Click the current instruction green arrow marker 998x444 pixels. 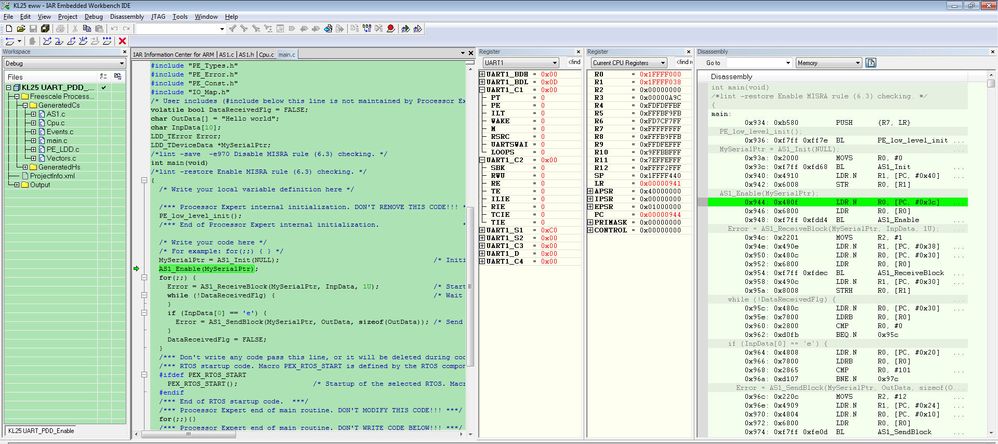tap(136, 268)
